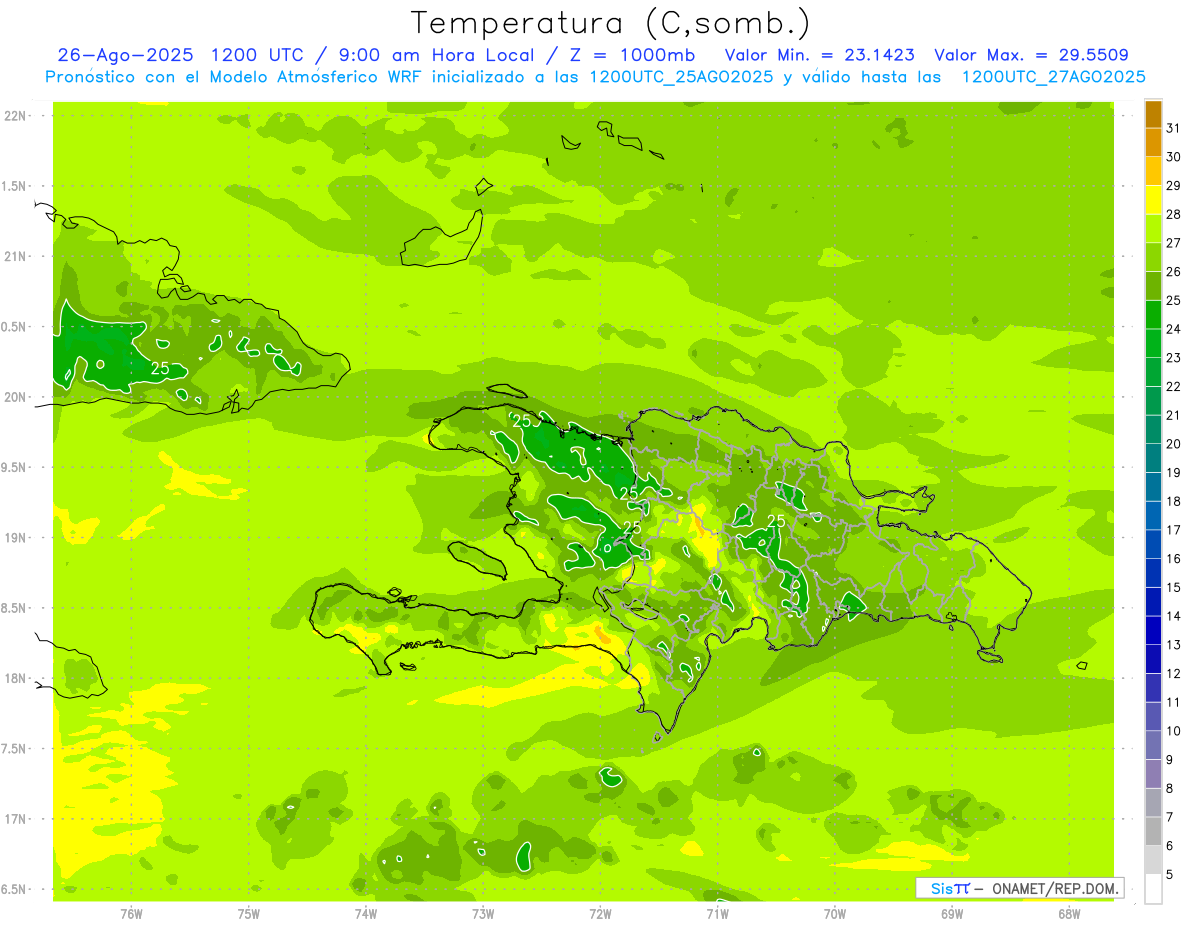Click the '76W' longitude label
The image size is (1200, 927).
pyautogui.click(x=131, y=914)
